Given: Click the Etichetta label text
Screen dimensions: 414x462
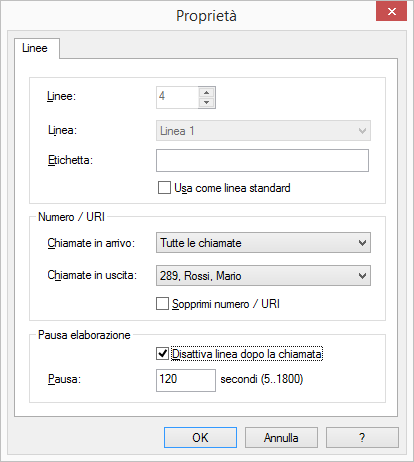Looking at the screenshot, I should tap(70, 160).
